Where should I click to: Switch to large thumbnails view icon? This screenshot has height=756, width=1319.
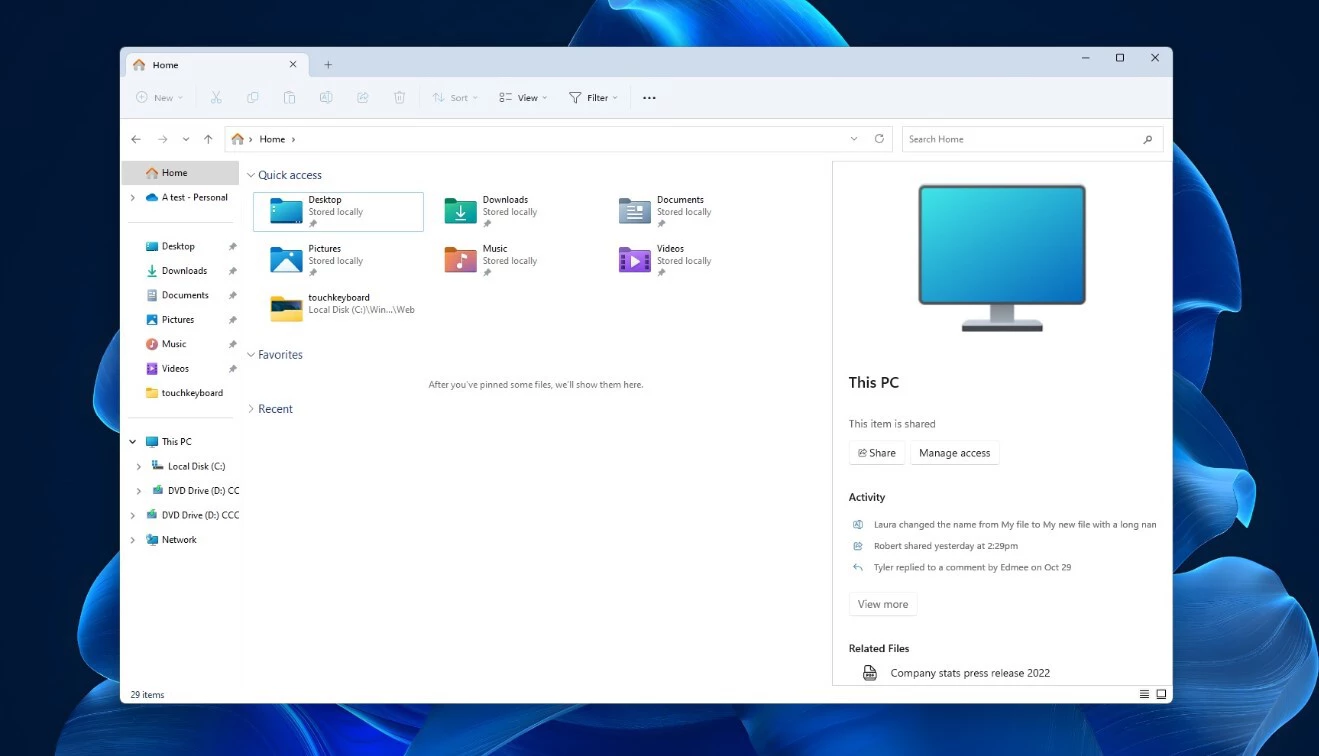point(1161,694)
